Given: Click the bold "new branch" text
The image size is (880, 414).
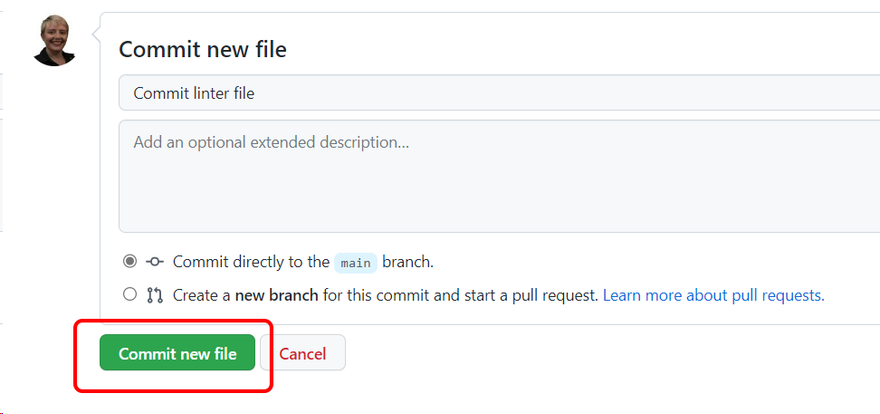Looking at the screenshot, I should (277, 295).
